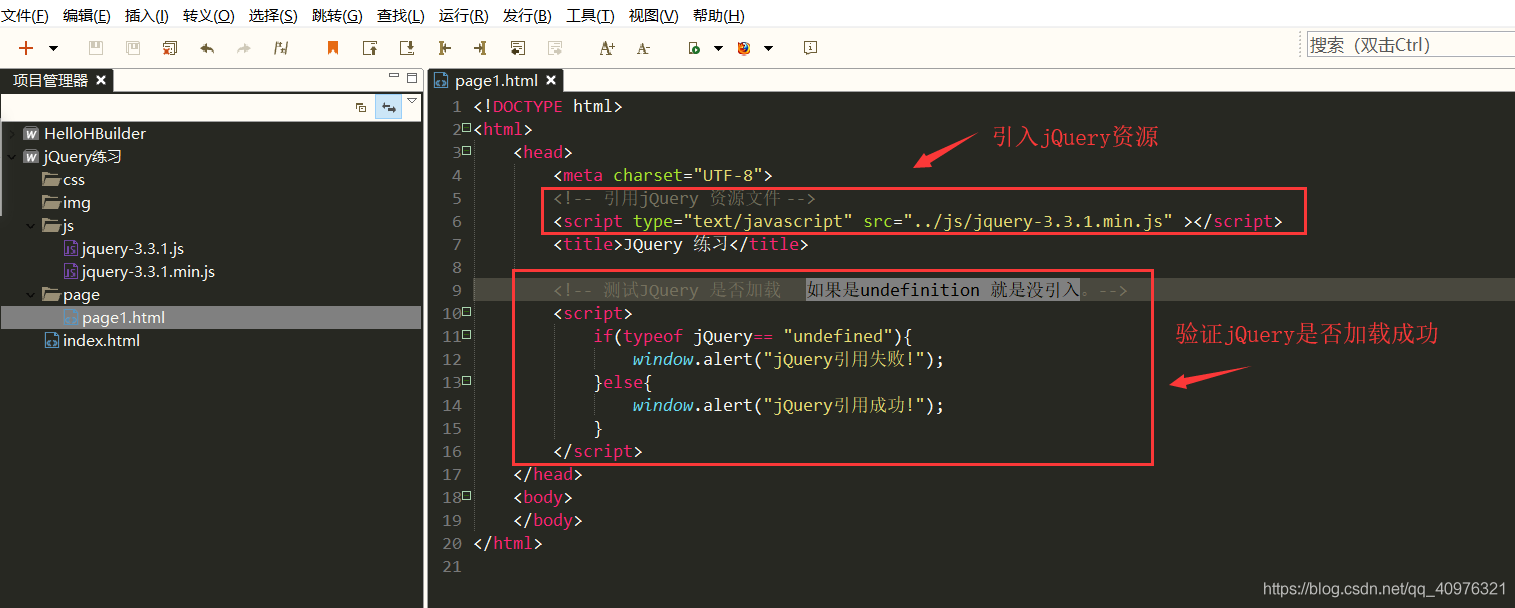Open the new file dropdown arrow
1515x608 pixels.
[52, 47]
